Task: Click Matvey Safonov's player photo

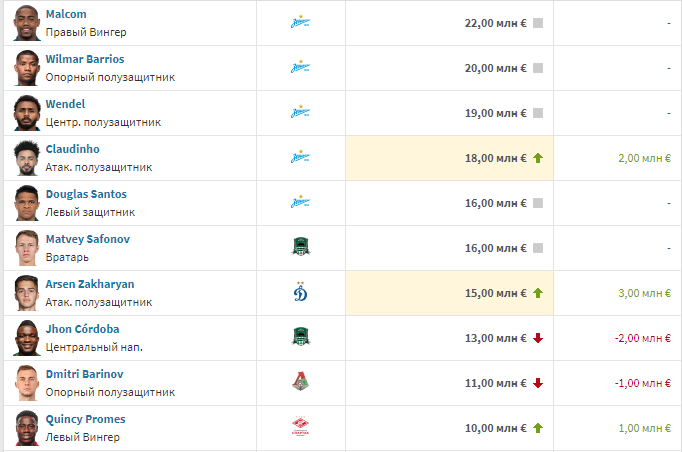Action: 26,248
